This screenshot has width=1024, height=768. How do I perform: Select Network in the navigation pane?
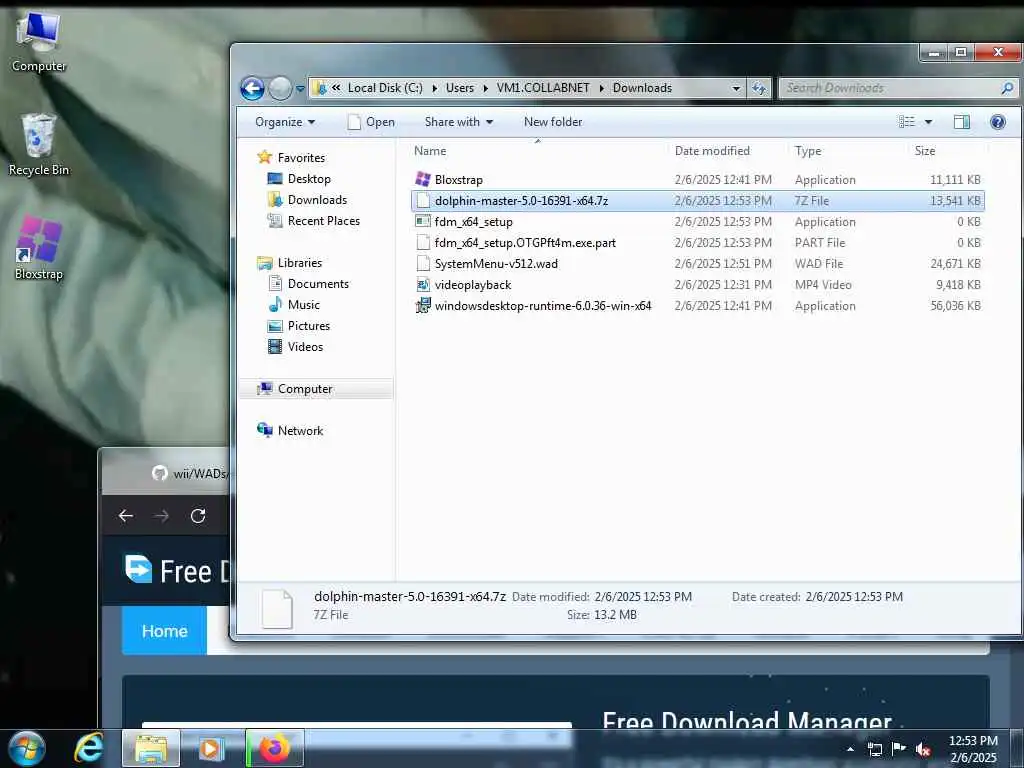(290, 431)
